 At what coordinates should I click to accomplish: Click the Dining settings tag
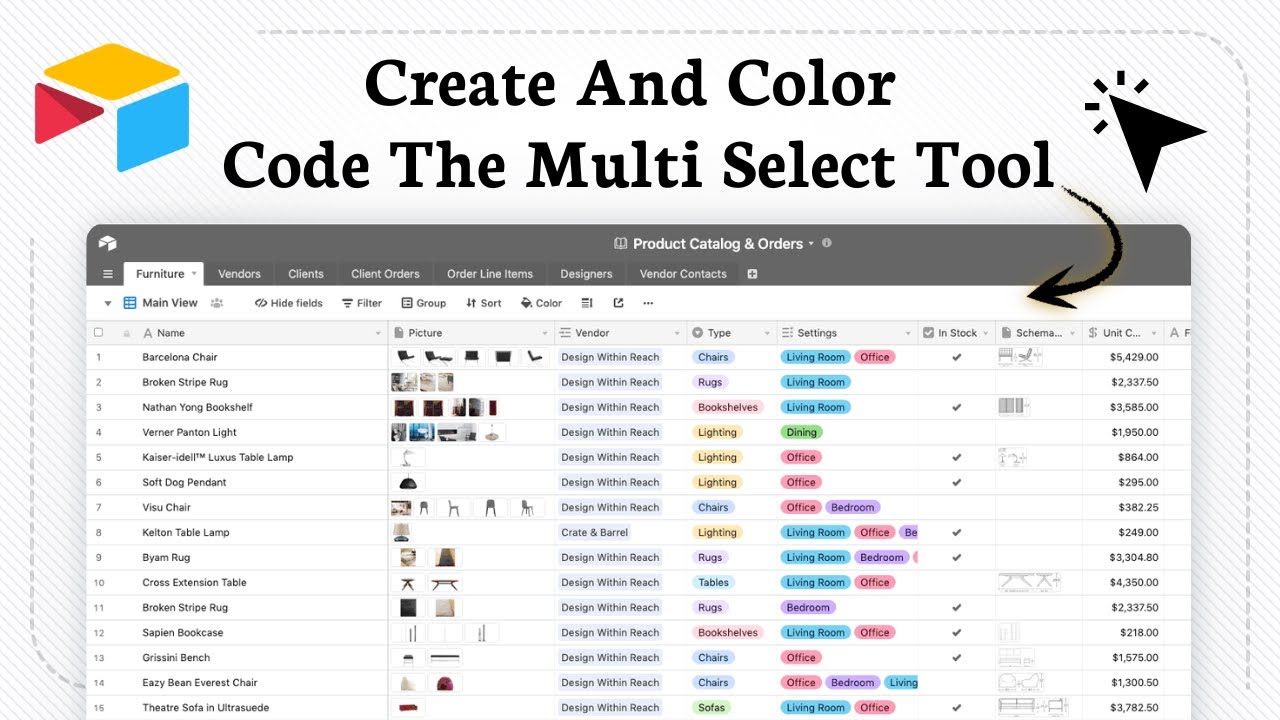tap(801, 432)
